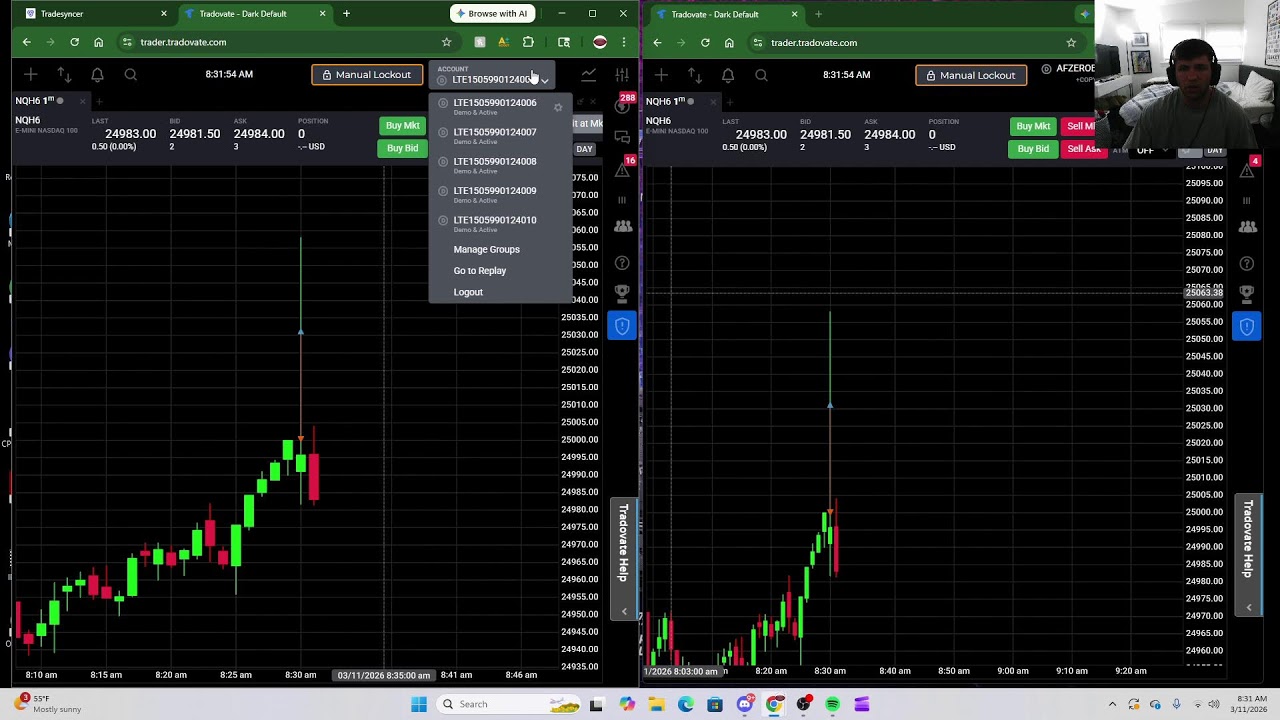
Task: Open notifications bell in right Tradovate window
Action: (728, 75)
